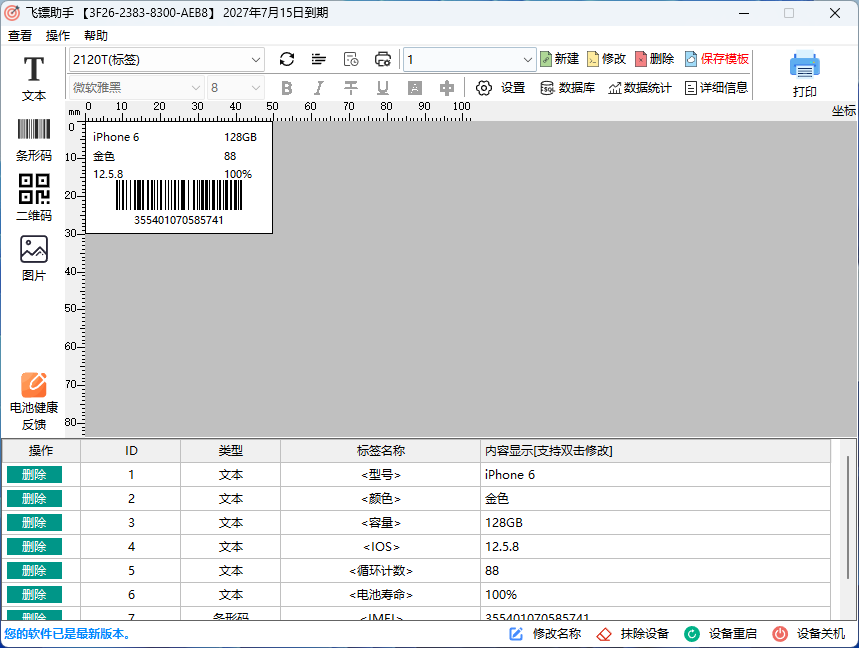This screenshot has width=859, height=648.
Task: Delete row 2 颜色 entry
Action: [x=34, y=498]
